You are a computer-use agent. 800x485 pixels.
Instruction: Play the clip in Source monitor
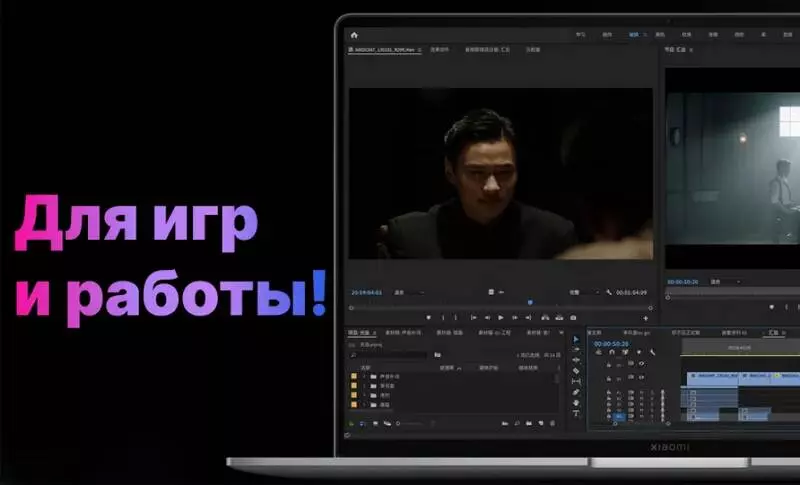tap(501, 318)
